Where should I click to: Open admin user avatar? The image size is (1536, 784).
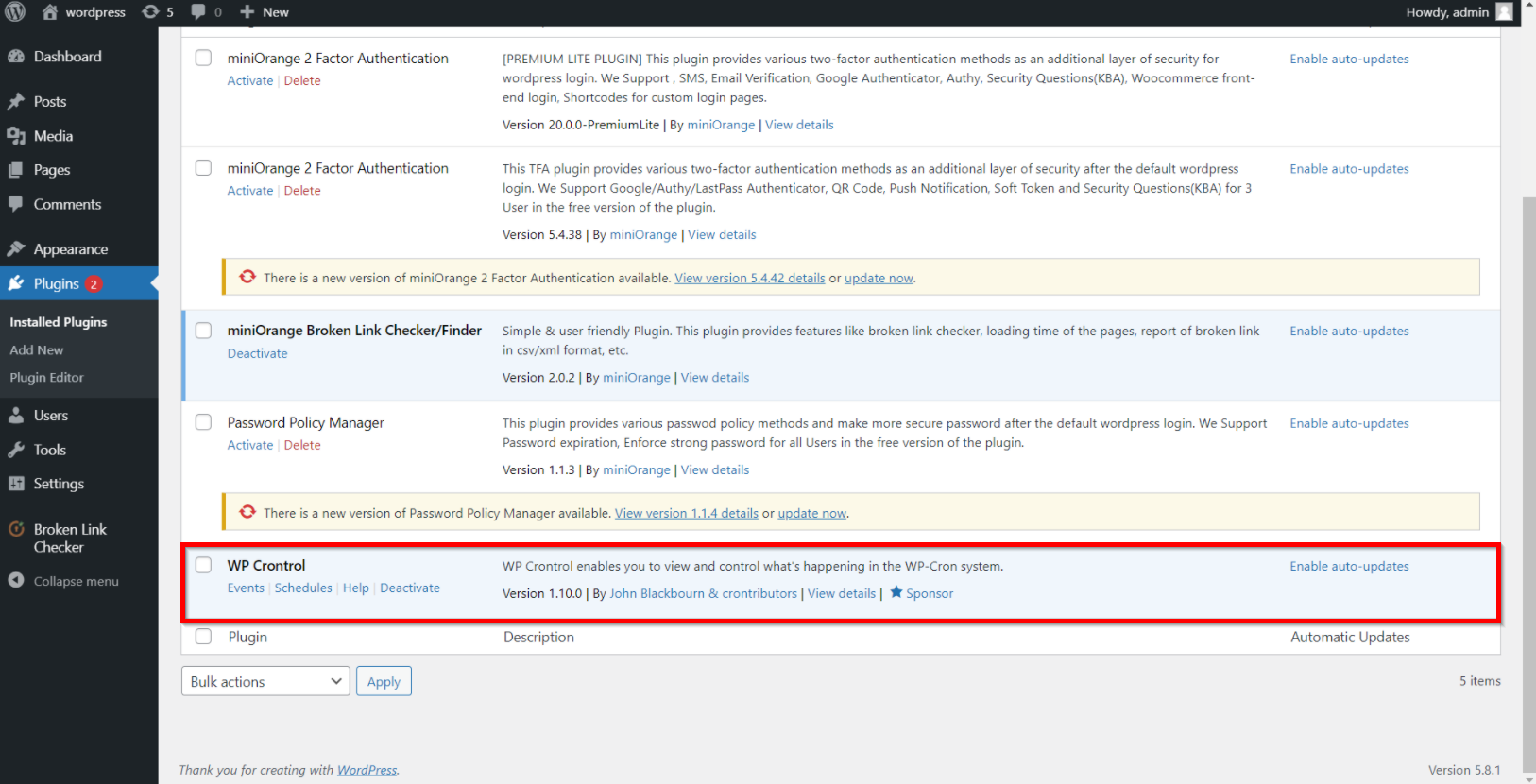[x=1505, y=11]
